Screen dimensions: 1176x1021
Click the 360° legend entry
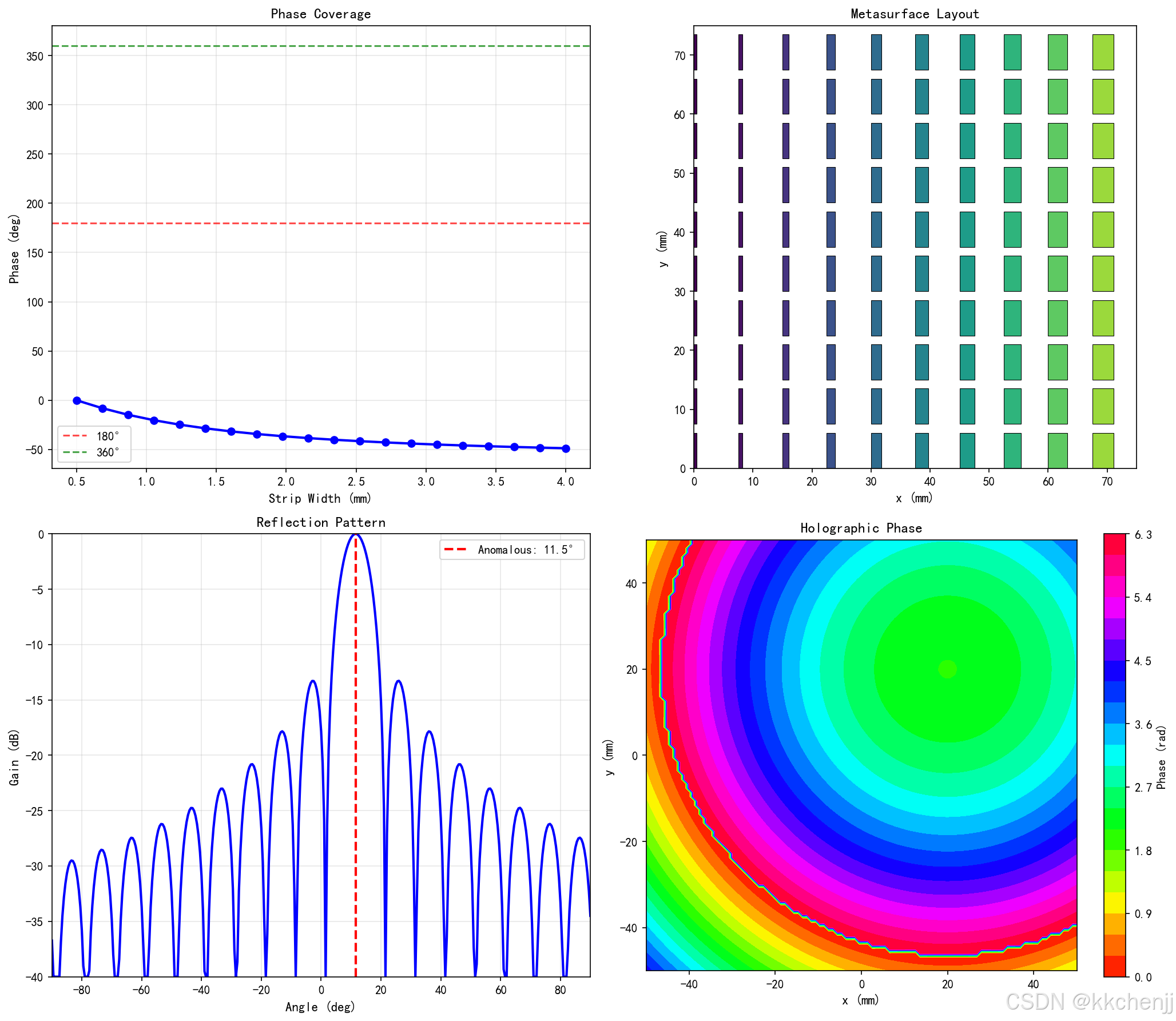107,452
